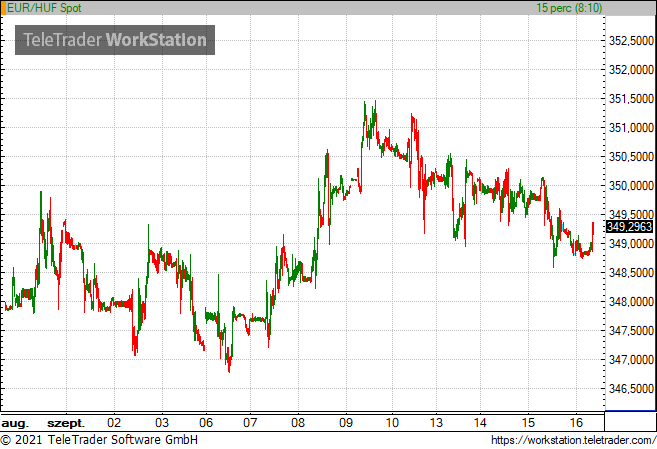
Task: Click the 351,5000 price axis label
Action: click(631, 99)
